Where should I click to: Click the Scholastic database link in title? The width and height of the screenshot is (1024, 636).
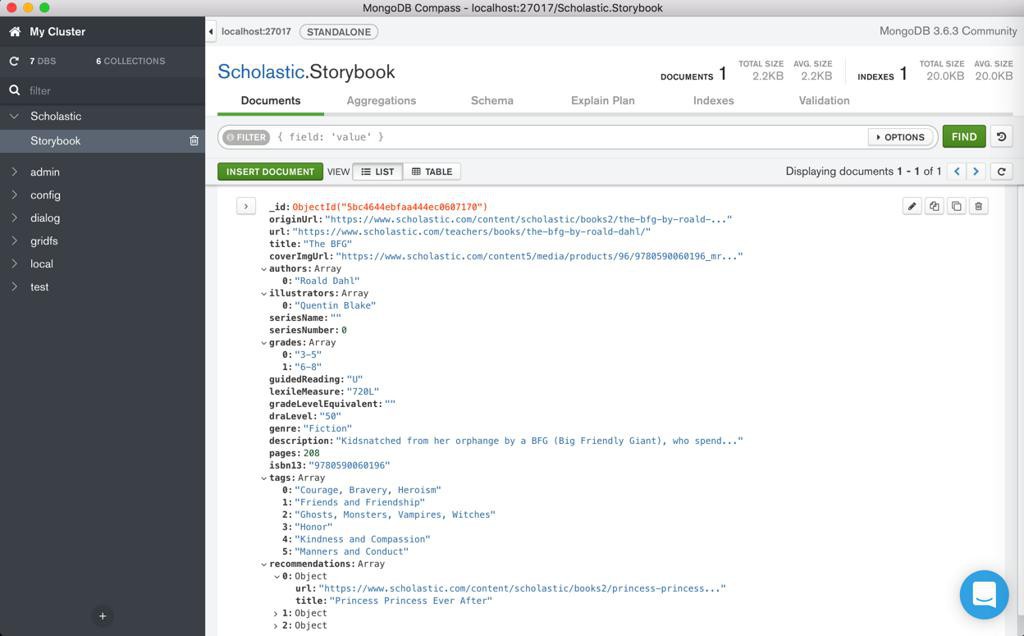point(261,72)
